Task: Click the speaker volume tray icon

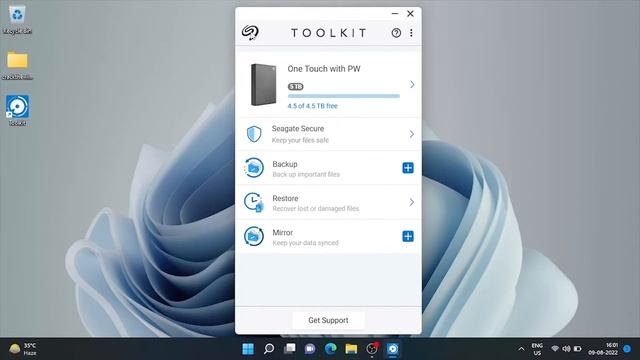Action: pos(566,349)
